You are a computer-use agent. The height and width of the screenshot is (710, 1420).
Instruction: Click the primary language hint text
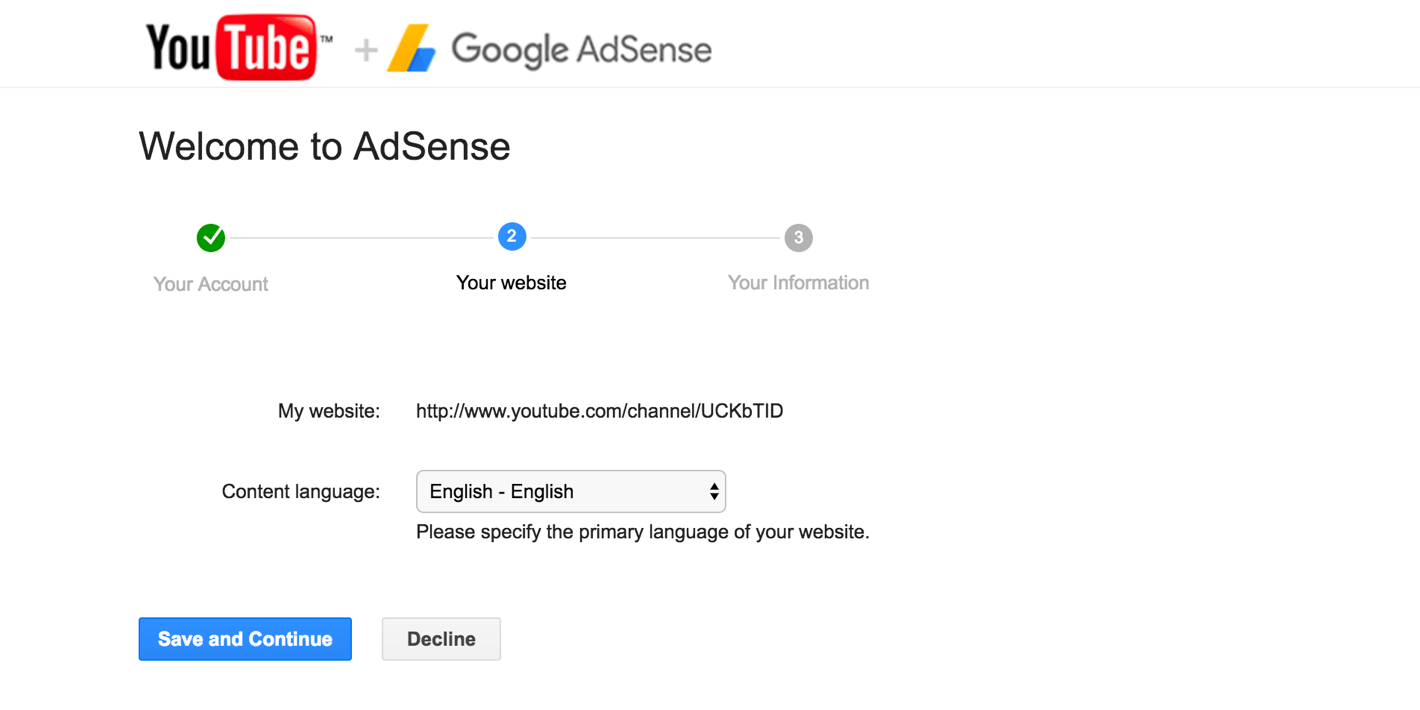(642, 532)
